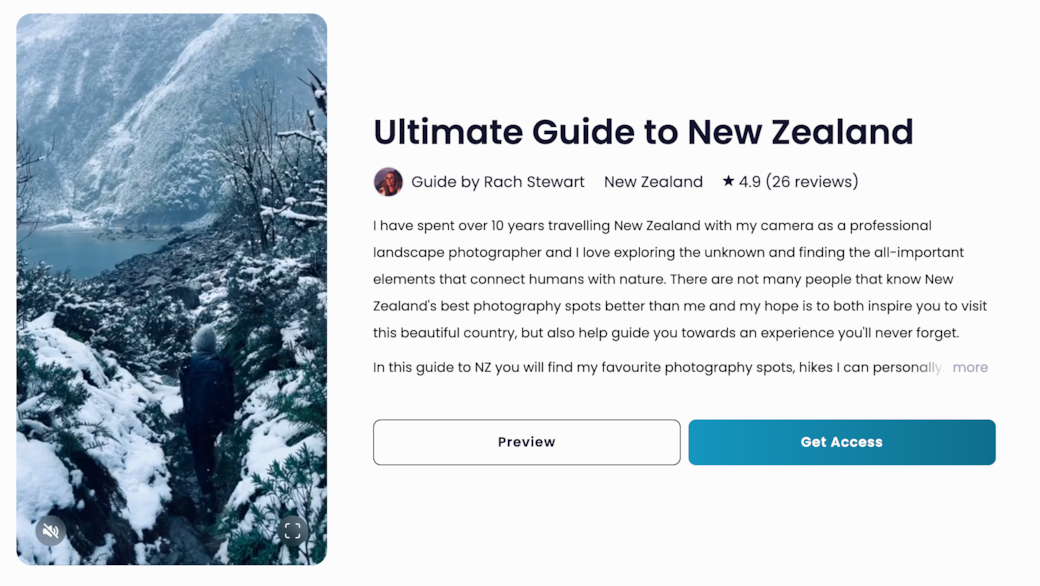Viewport: 1040px width, 586px height.
Task: Open the Guide by Rach Stewart author link
Action: [x=498, y=182]
